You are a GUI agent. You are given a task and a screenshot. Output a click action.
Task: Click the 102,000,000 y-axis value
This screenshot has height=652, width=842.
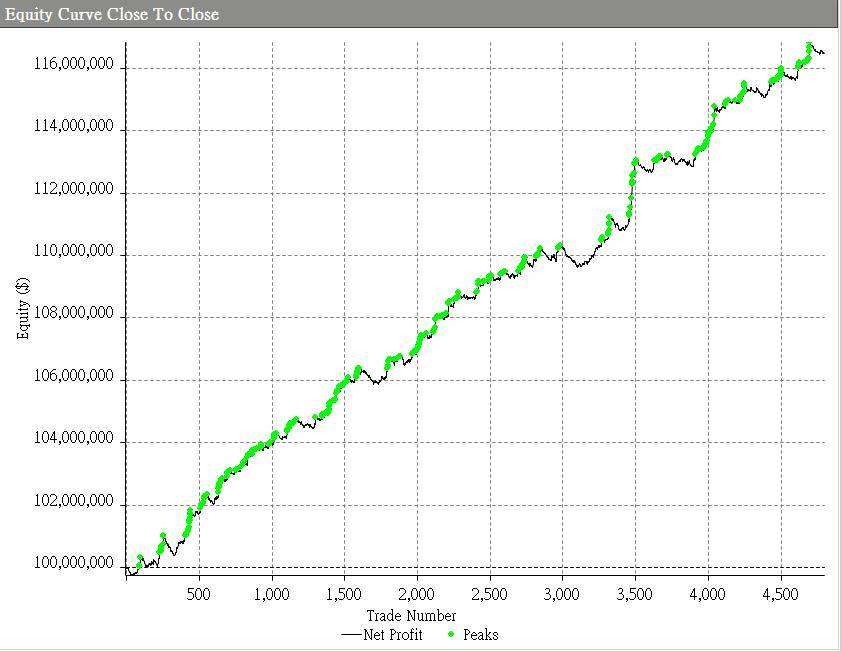point(74,501)
